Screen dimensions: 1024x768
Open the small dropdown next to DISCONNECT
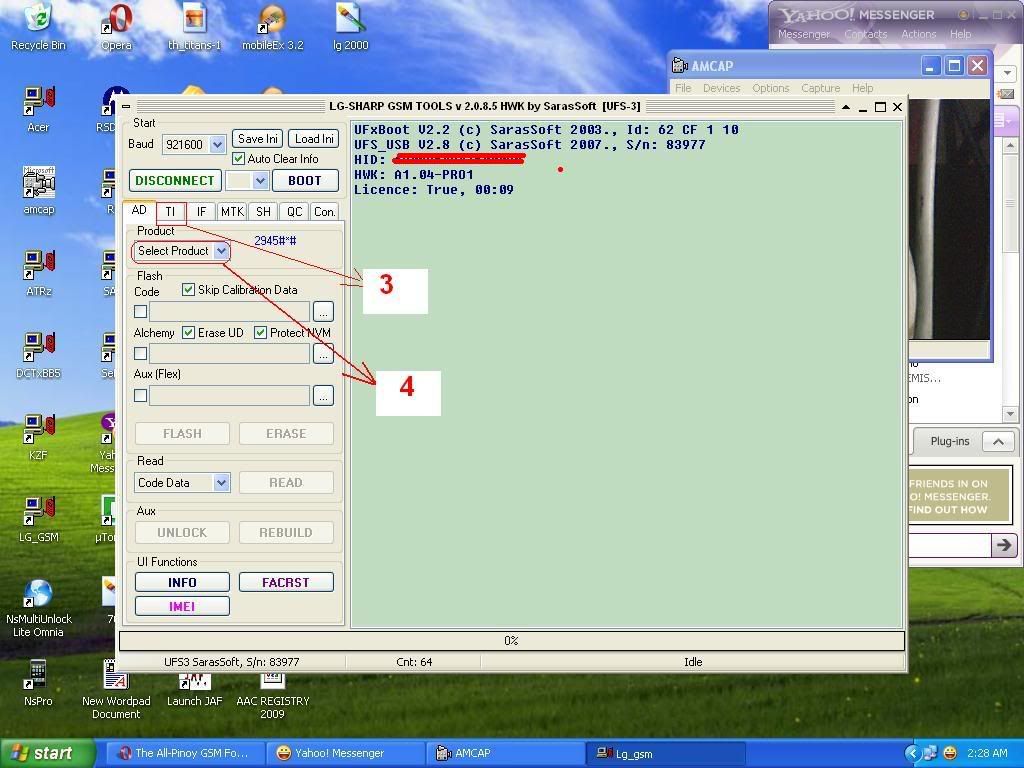tap(260, 181)
